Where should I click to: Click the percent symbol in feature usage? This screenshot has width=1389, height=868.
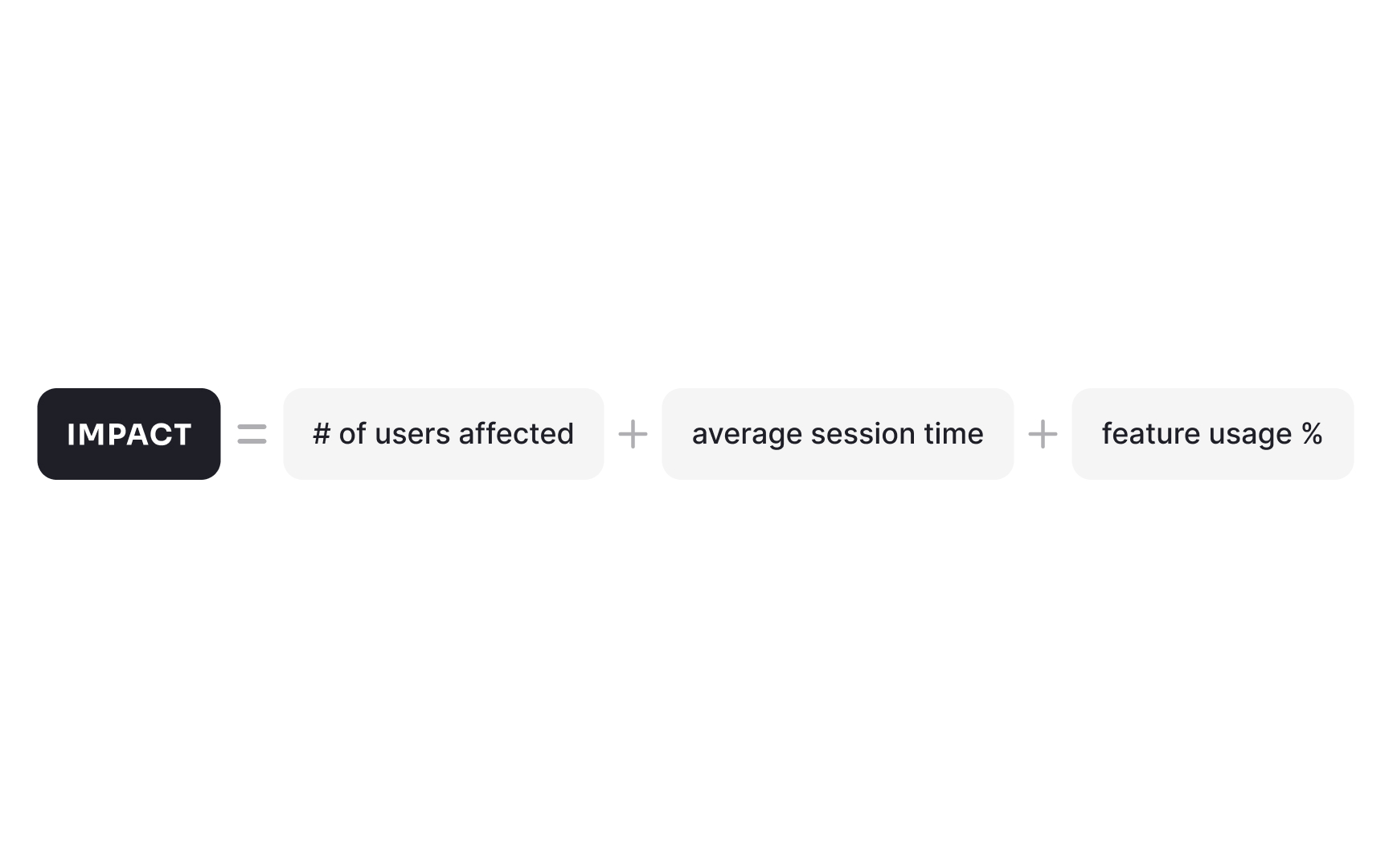pos(1312,434)
